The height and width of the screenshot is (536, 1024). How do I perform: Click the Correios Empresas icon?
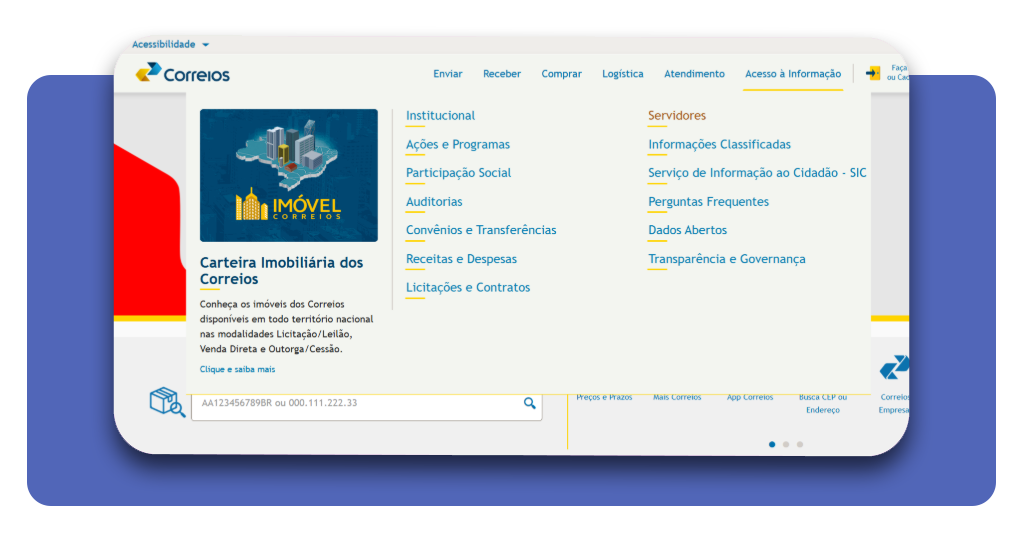(x=894, y=368)
